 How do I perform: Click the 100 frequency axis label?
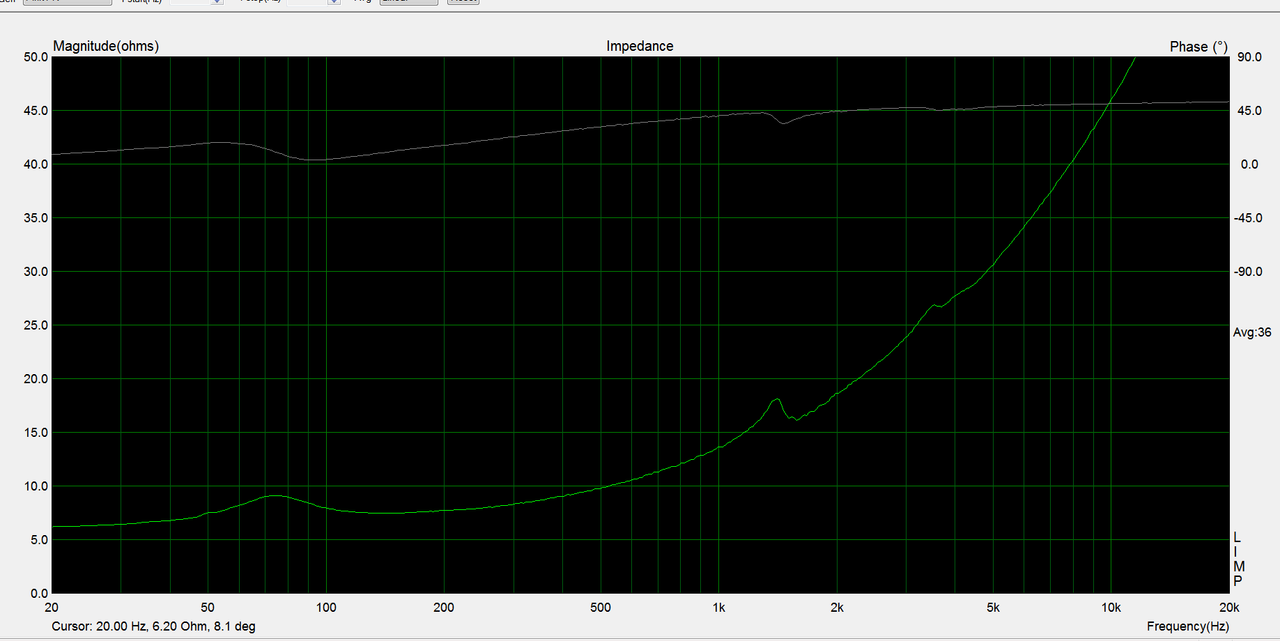pos(326,607)
